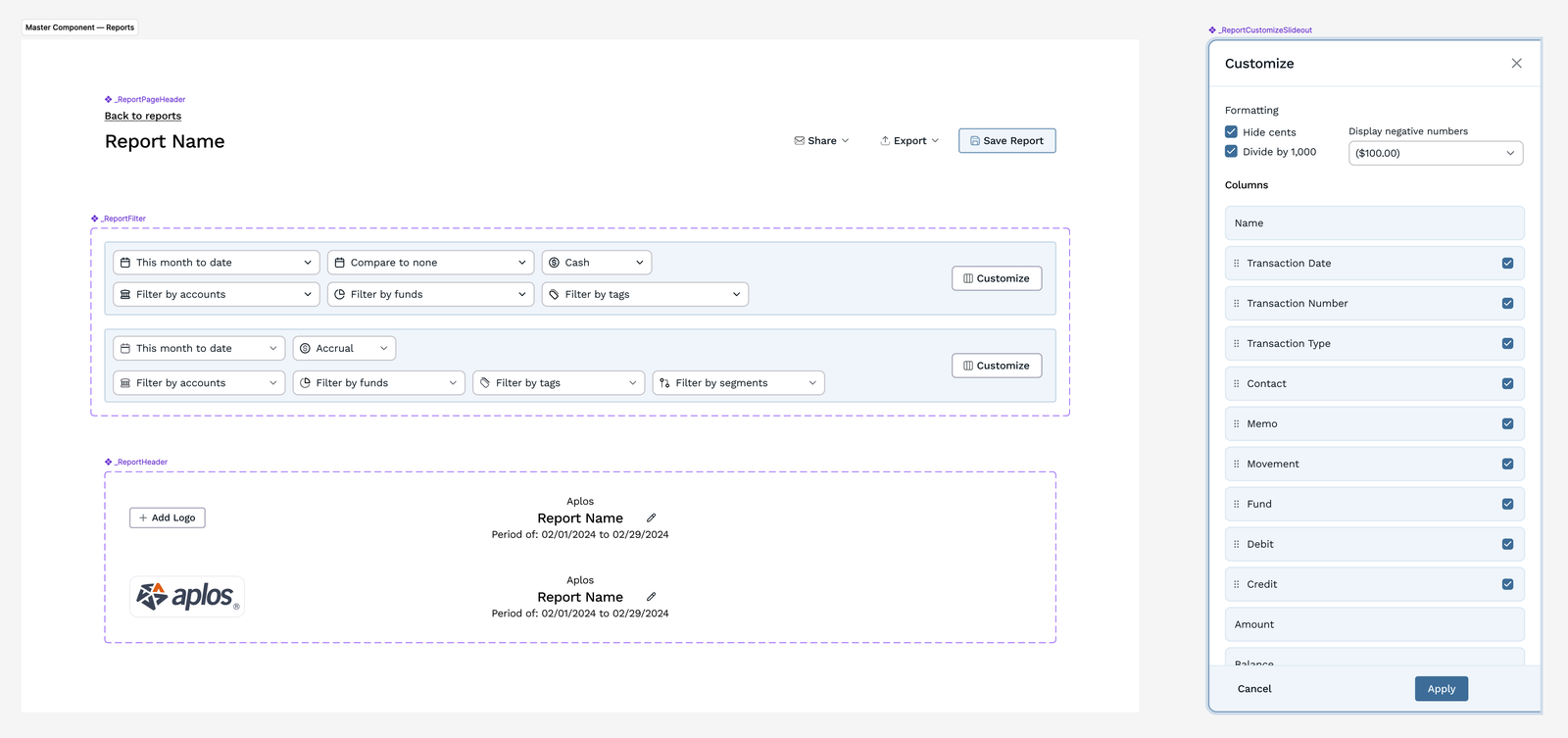1568x738 pixels.
Task: Open Filter by funds in first filter
Action: pos(430,294)
